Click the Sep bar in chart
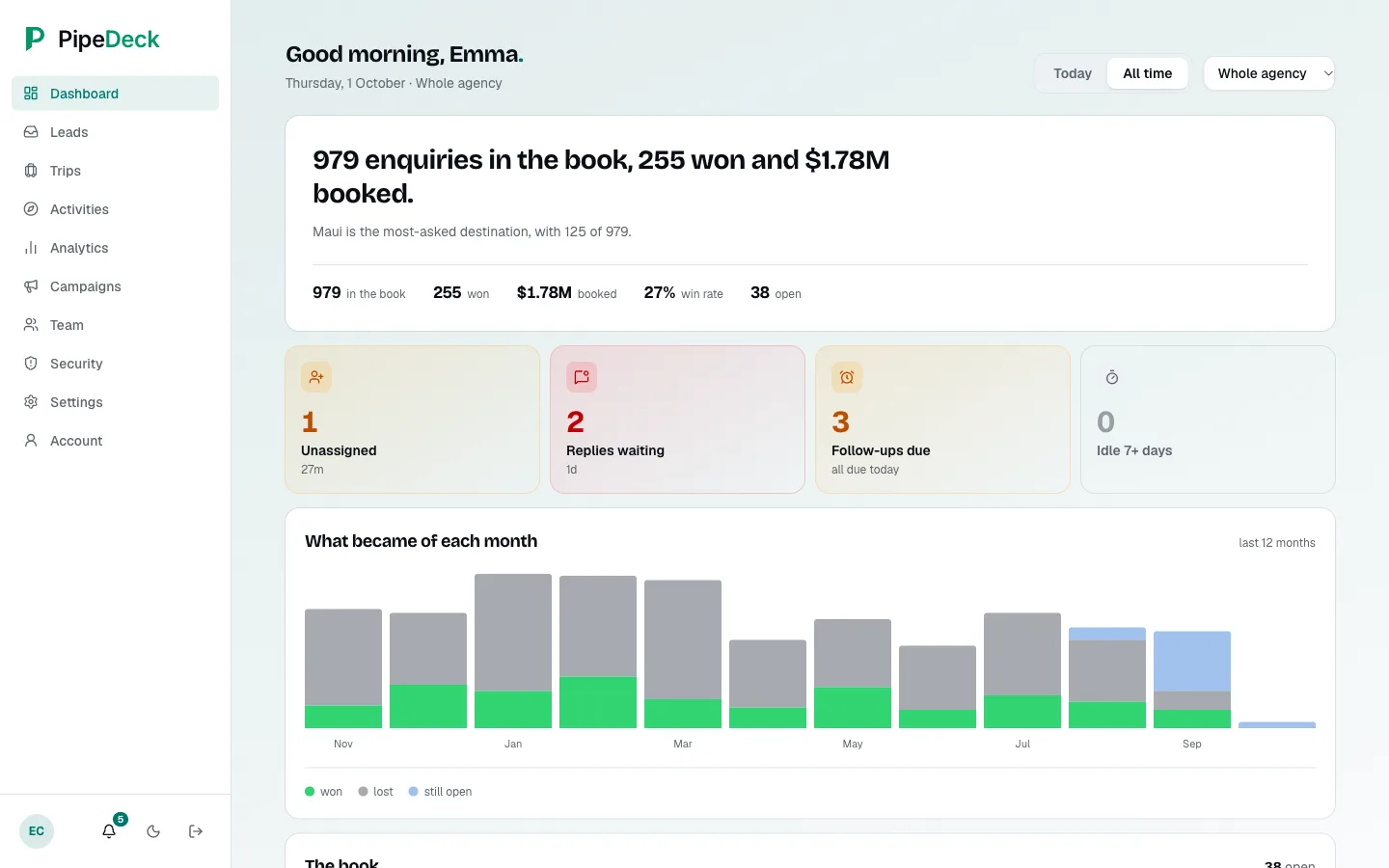This screenshot has height=868, width=1389. point(1192,680)
